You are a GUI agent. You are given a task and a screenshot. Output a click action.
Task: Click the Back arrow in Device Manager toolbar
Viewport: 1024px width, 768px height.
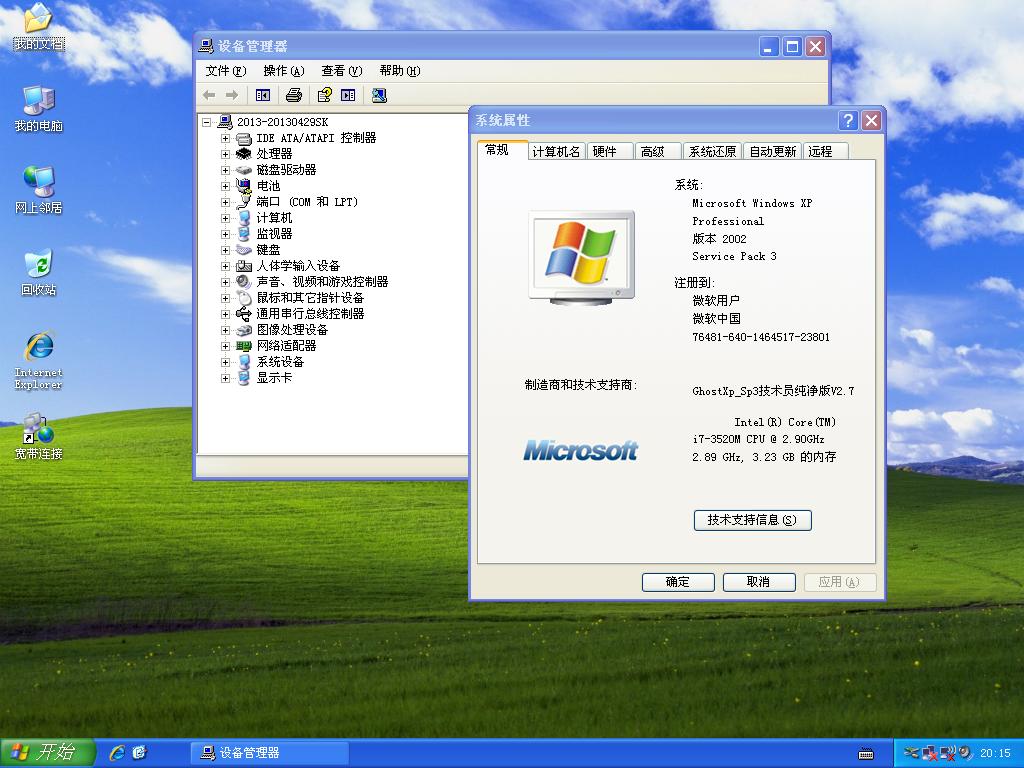click(x=209, y=95)
